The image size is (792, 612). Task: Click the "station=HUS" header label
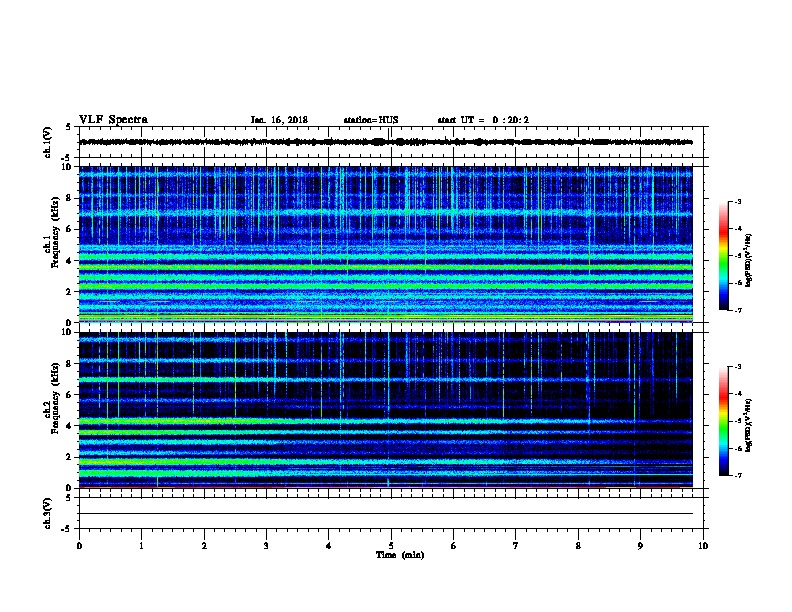click(x=371, y=120)
